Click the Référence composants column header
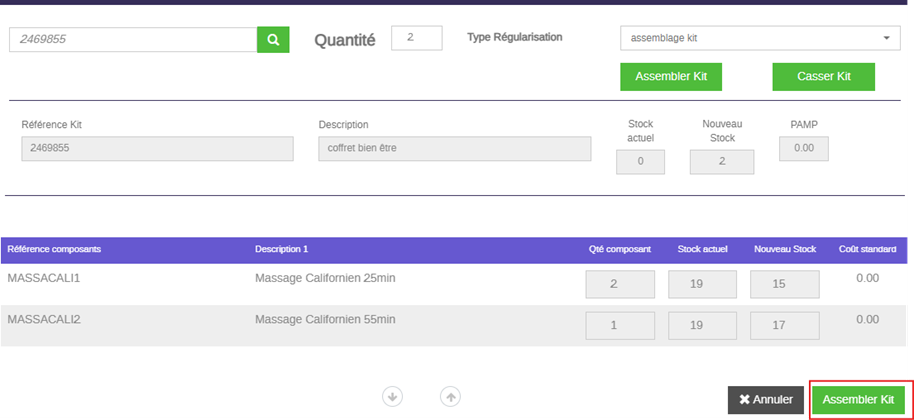 point(54,249)
